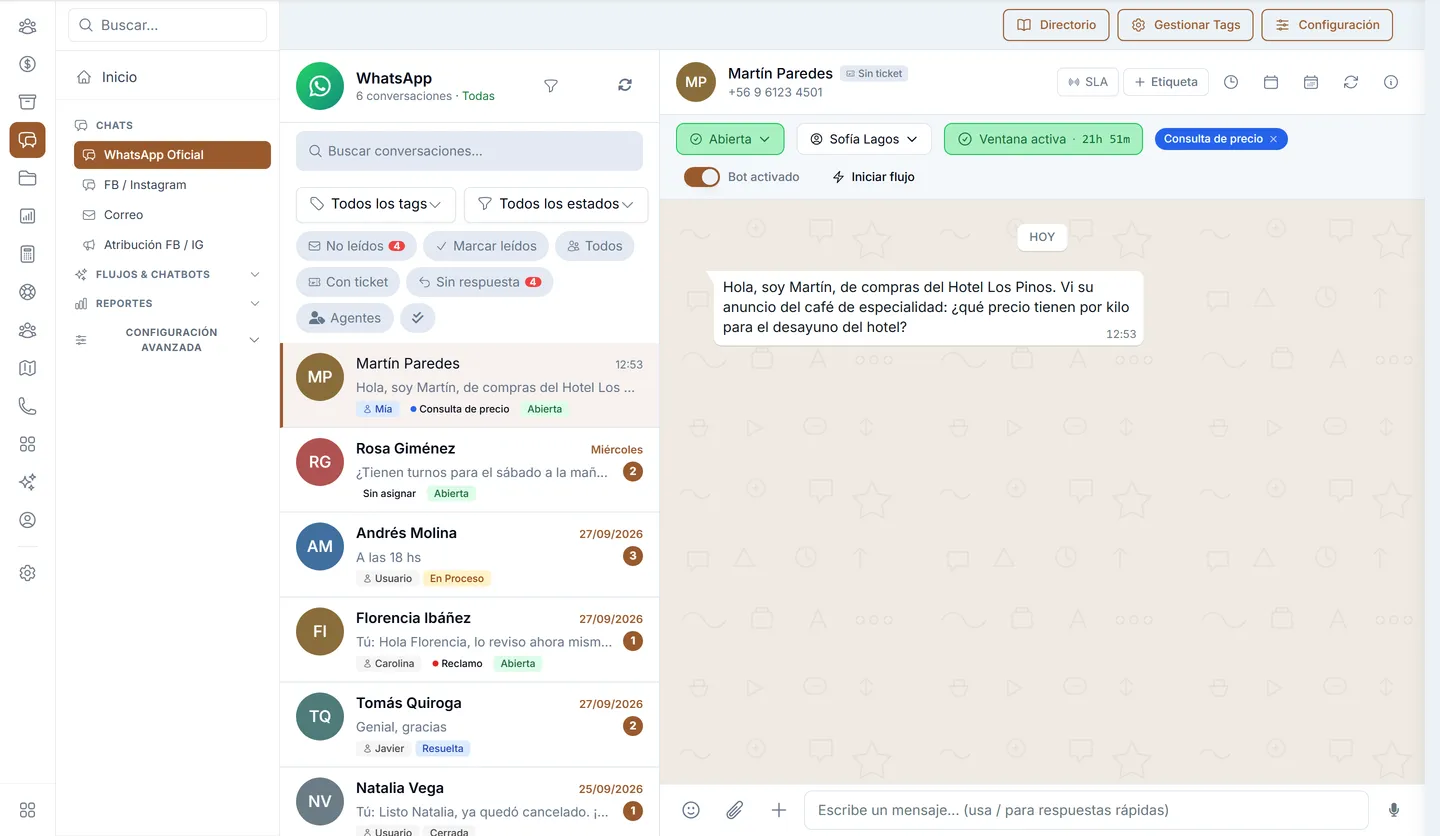Click the funnel filter icon beside WhatsApp title

point(550,86)
